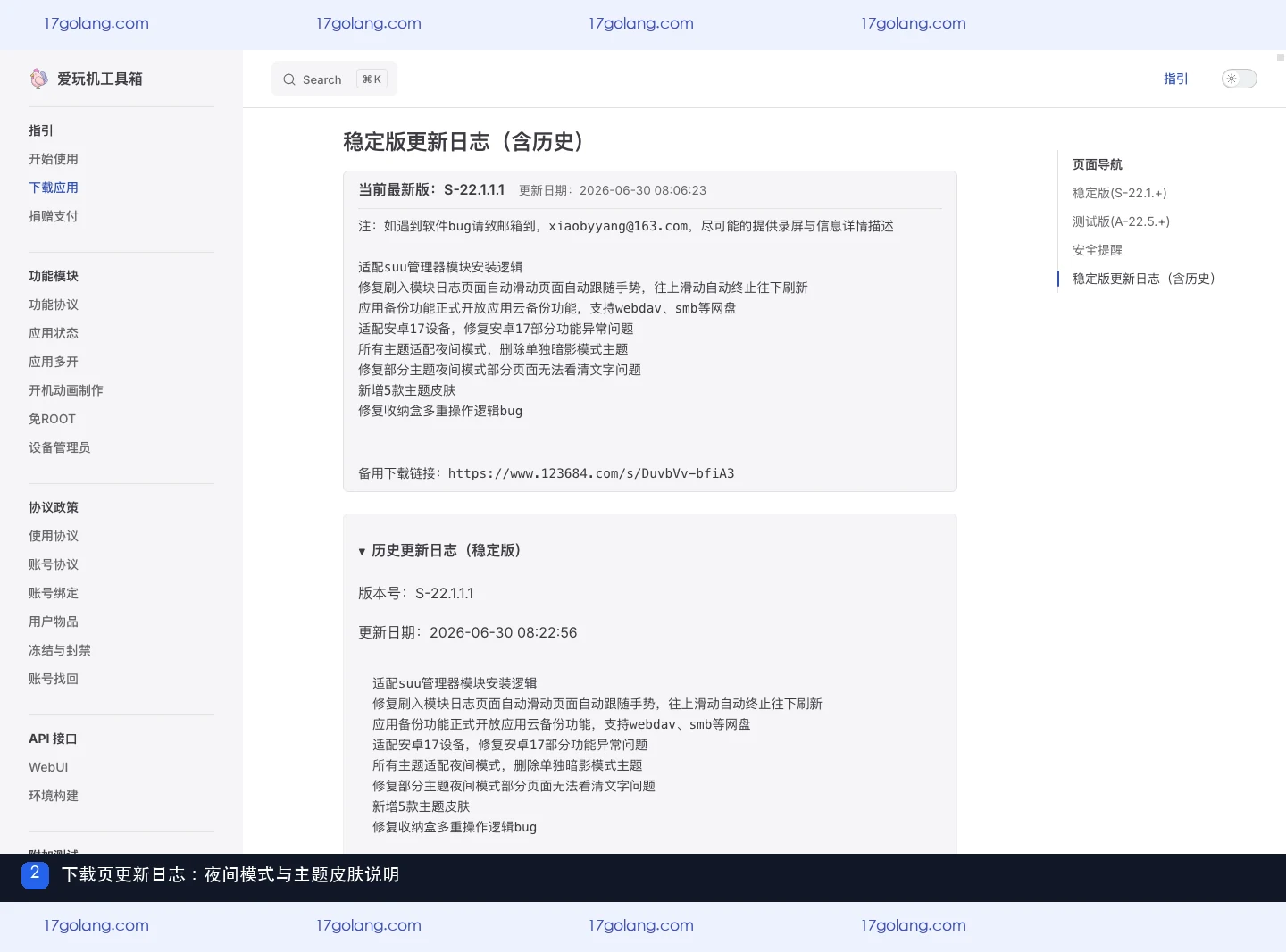Open 开始使用 in the sidebar

coord(54,159)
